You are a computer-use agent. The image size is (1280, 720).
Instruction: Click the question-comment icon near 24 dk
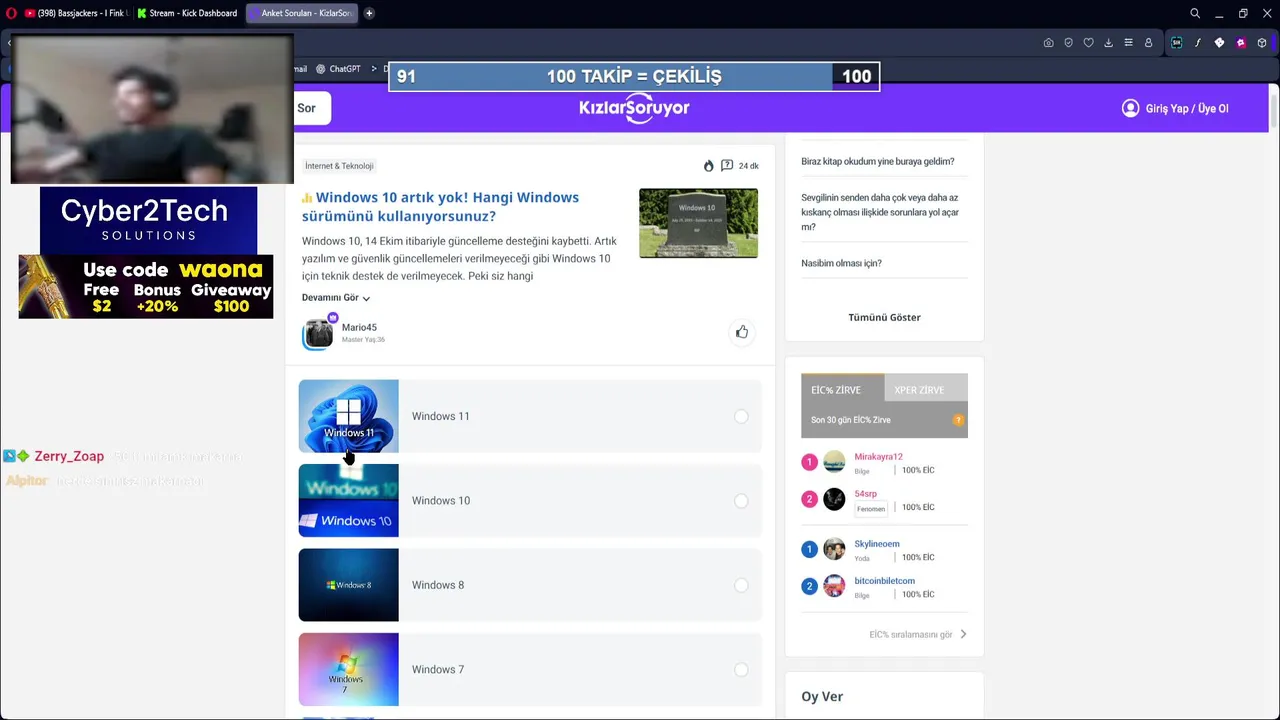pyautogui.click(x=727, y=166)
